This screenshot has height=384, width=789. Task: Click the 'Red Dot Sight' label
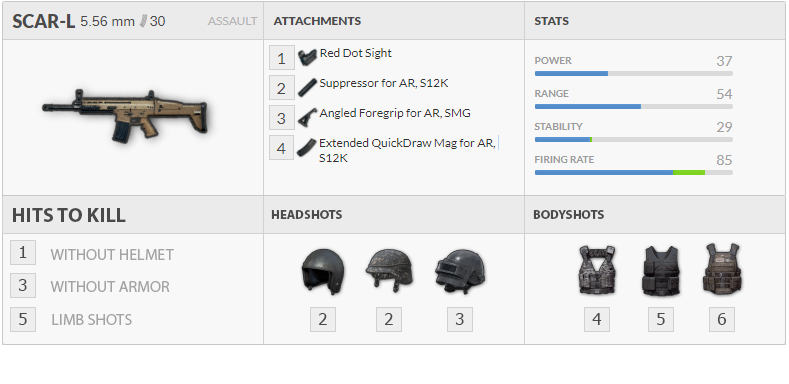(356, 53)
